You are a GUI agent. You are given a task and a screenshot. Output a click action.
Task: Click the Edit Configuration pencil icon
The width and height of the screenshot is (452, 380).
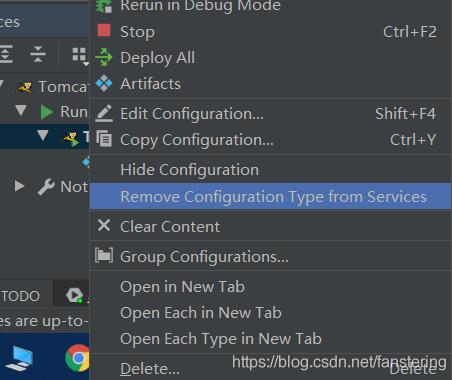104,113
